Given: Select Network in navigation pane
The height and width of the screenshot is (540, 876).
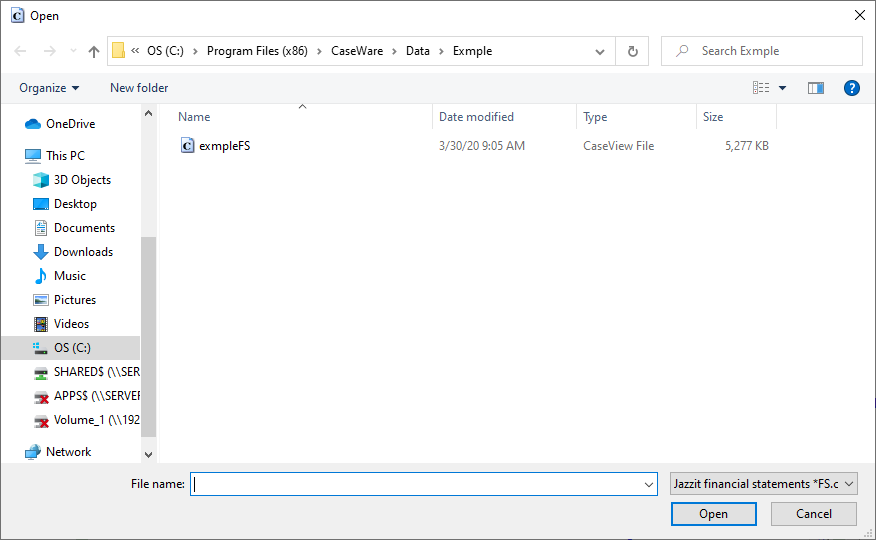Looking at the screenshot, I should pyautogui.click(x=68, y=452).
